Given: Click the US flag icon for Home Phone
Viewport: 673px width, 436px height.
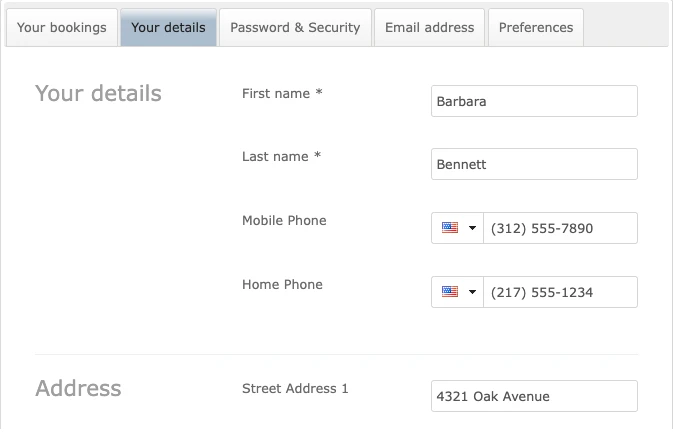Looking at the screenshot, I should pos(449,292).
